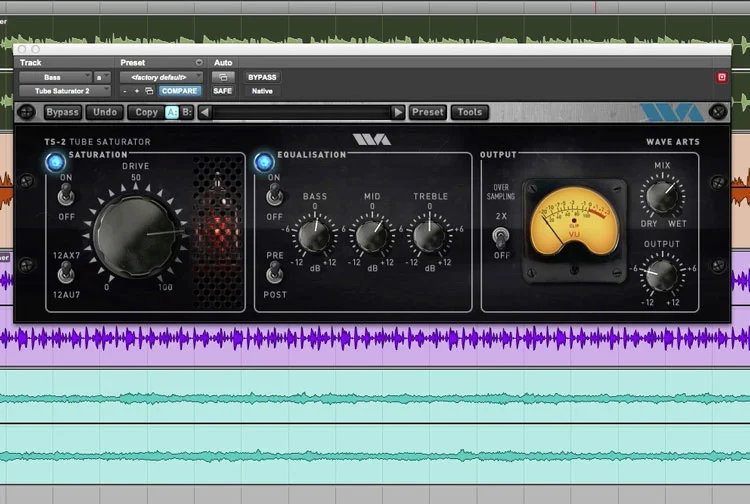Click the blue Saturation power LED
750x504 pixels.
point(55,162)
